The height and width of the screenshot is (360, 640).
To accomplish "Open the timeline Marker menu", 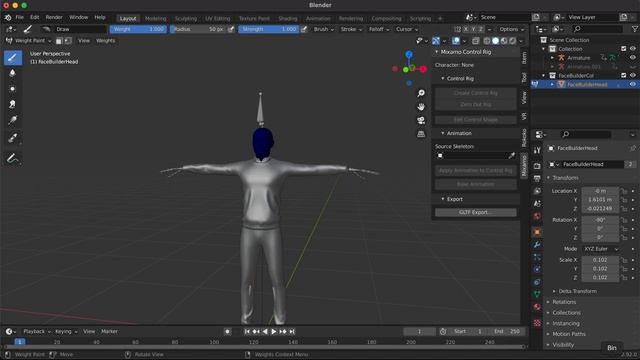I will pyautogui.click(x=109, y=331).
